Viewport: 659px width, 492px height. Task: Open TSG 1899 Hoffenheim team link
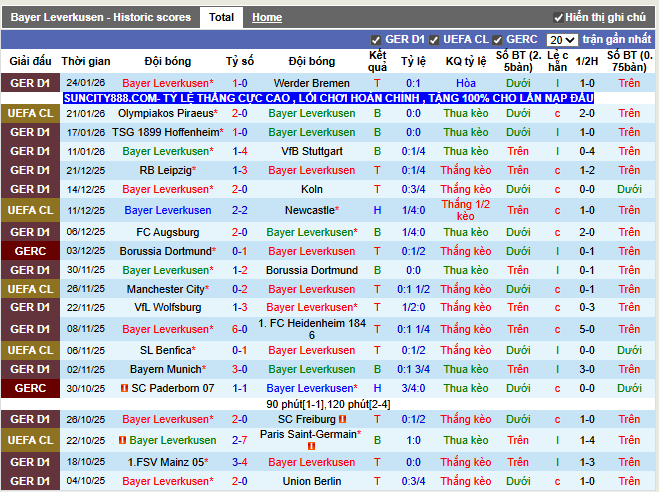click(166, 132)
